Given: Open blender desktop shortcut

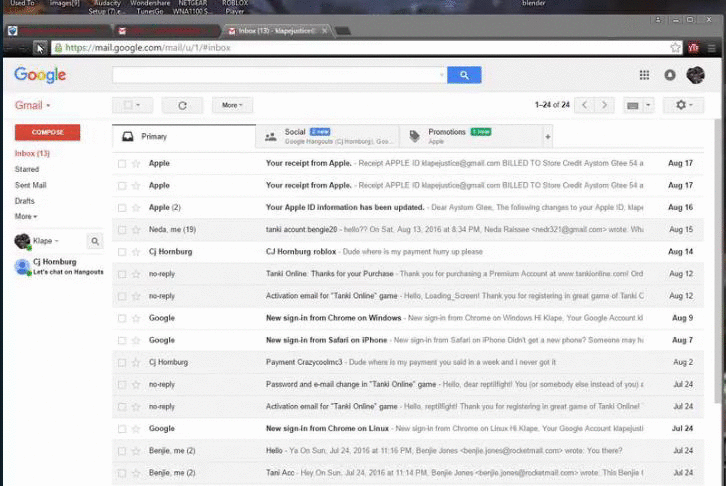Looking at the screenshot, I should (533, 3).
